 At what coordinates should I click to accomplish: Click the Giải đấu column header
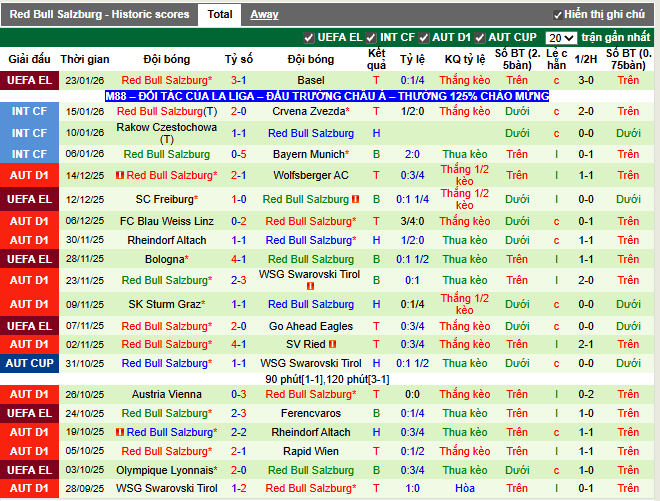[x=29, y=59]
